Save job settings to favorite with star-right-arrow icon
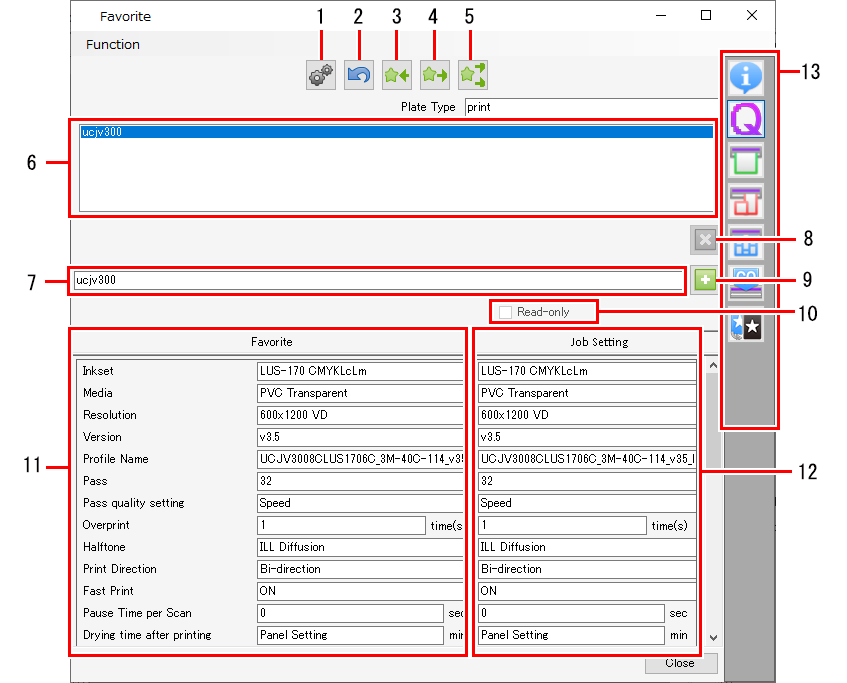847x683 pixels. [x=434, y=74]
